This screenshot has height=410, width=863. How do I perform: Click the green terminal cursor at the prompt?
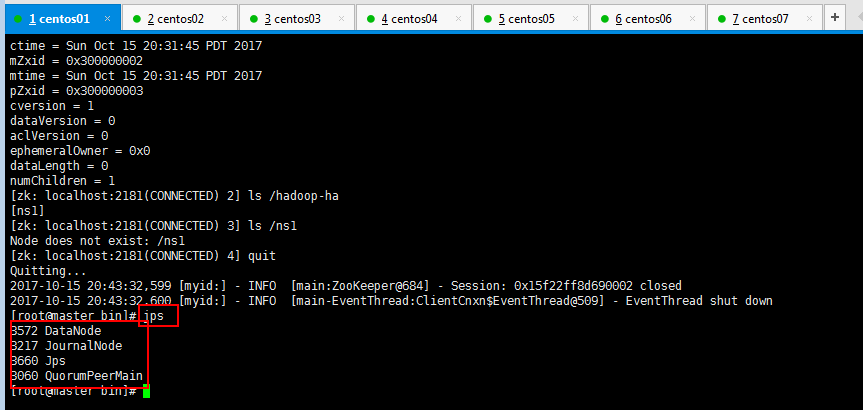tap(146, 391)
